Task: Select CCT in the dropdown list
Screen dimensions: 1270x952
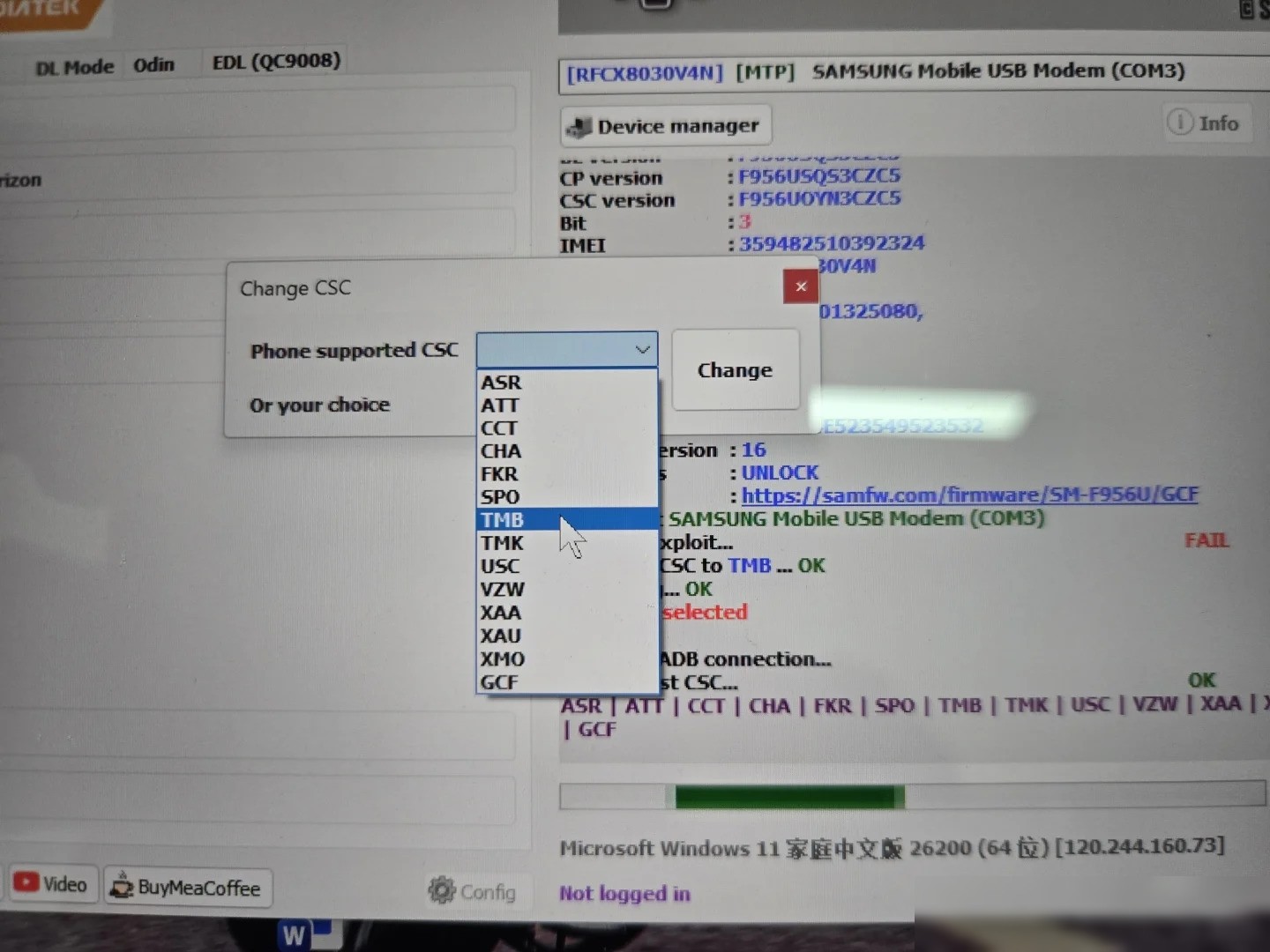Action: (567, 428)
